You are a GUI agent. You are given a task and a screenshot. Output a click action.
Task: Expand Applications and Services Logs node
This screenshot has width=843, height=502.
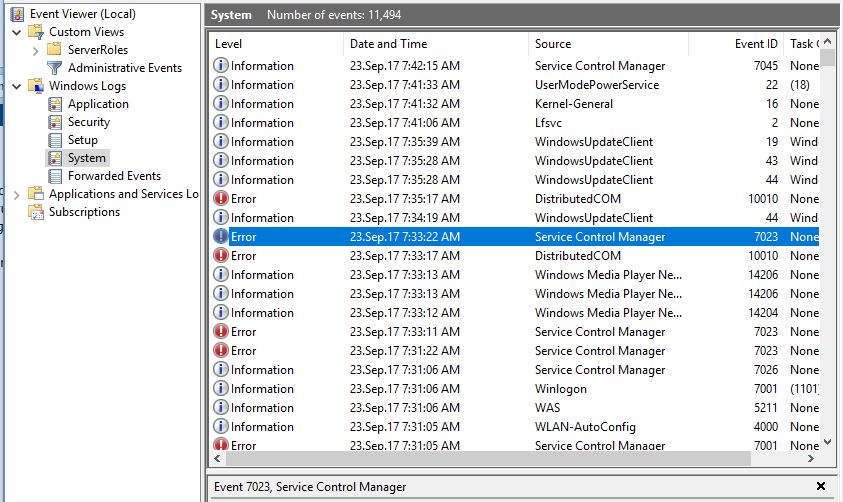(x=17, y=194)
